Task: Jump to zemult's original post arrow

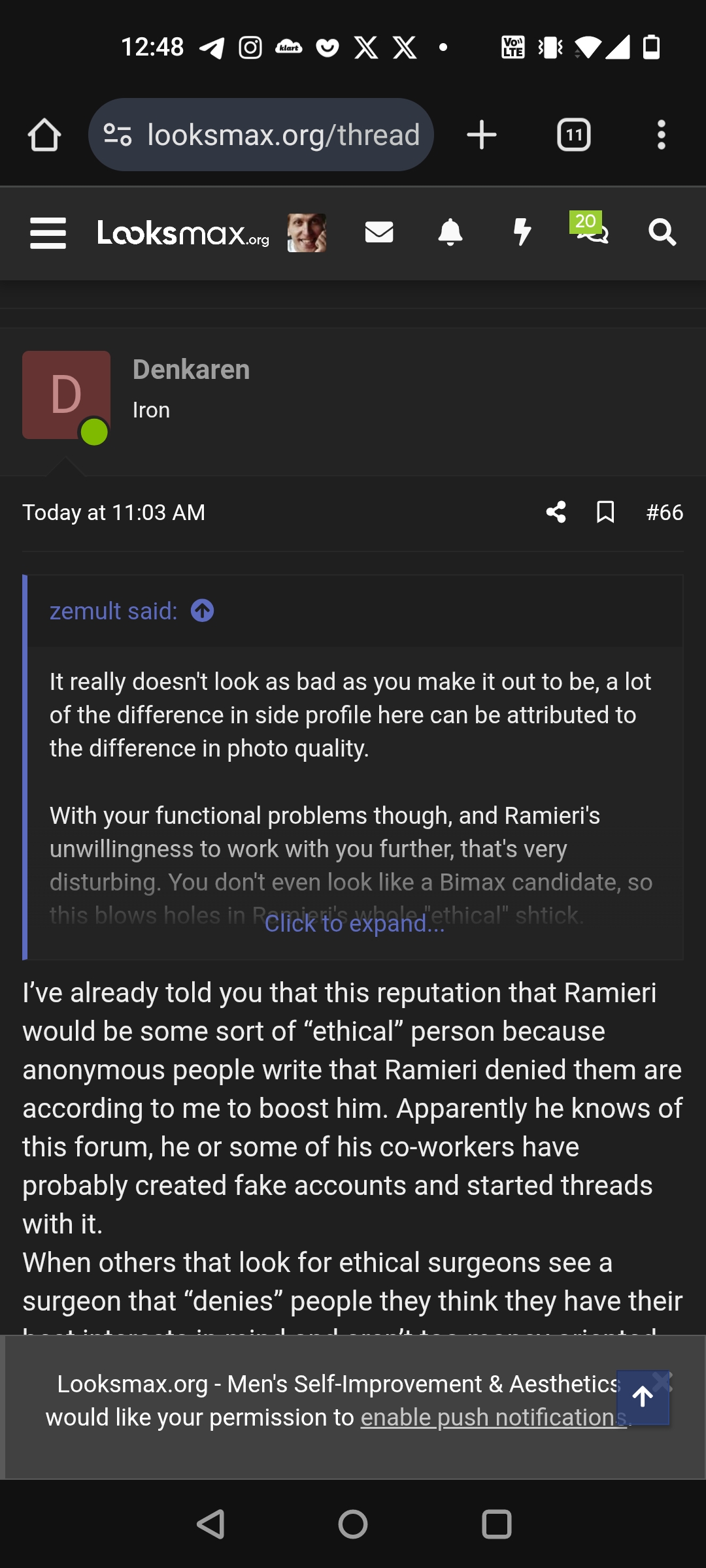Action: pyautogui.click(x=202, y=611)
